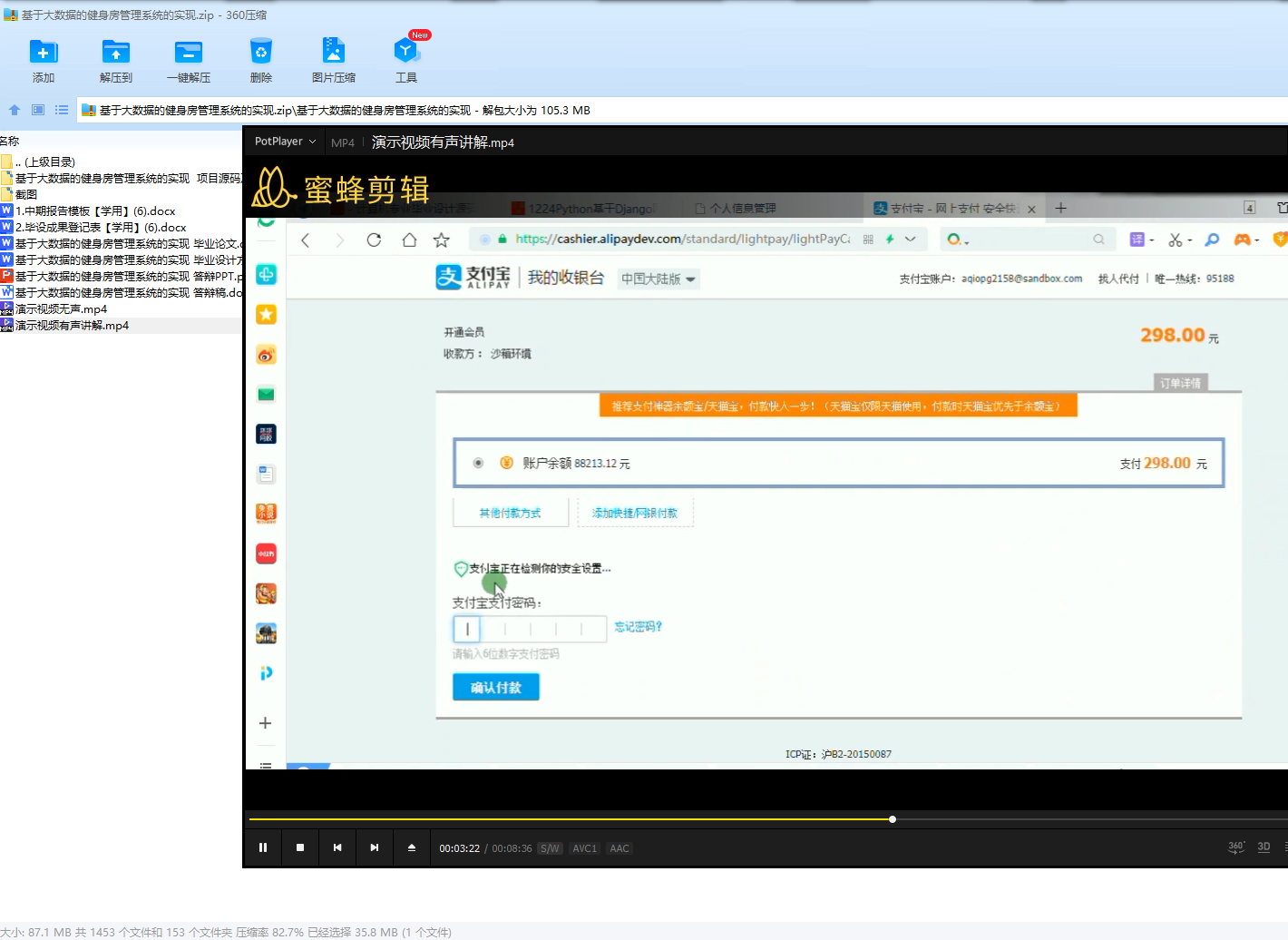1288x940 pixels.
Task: Click the 添加快捷/网银付款 button
Action: pos(635,513)
